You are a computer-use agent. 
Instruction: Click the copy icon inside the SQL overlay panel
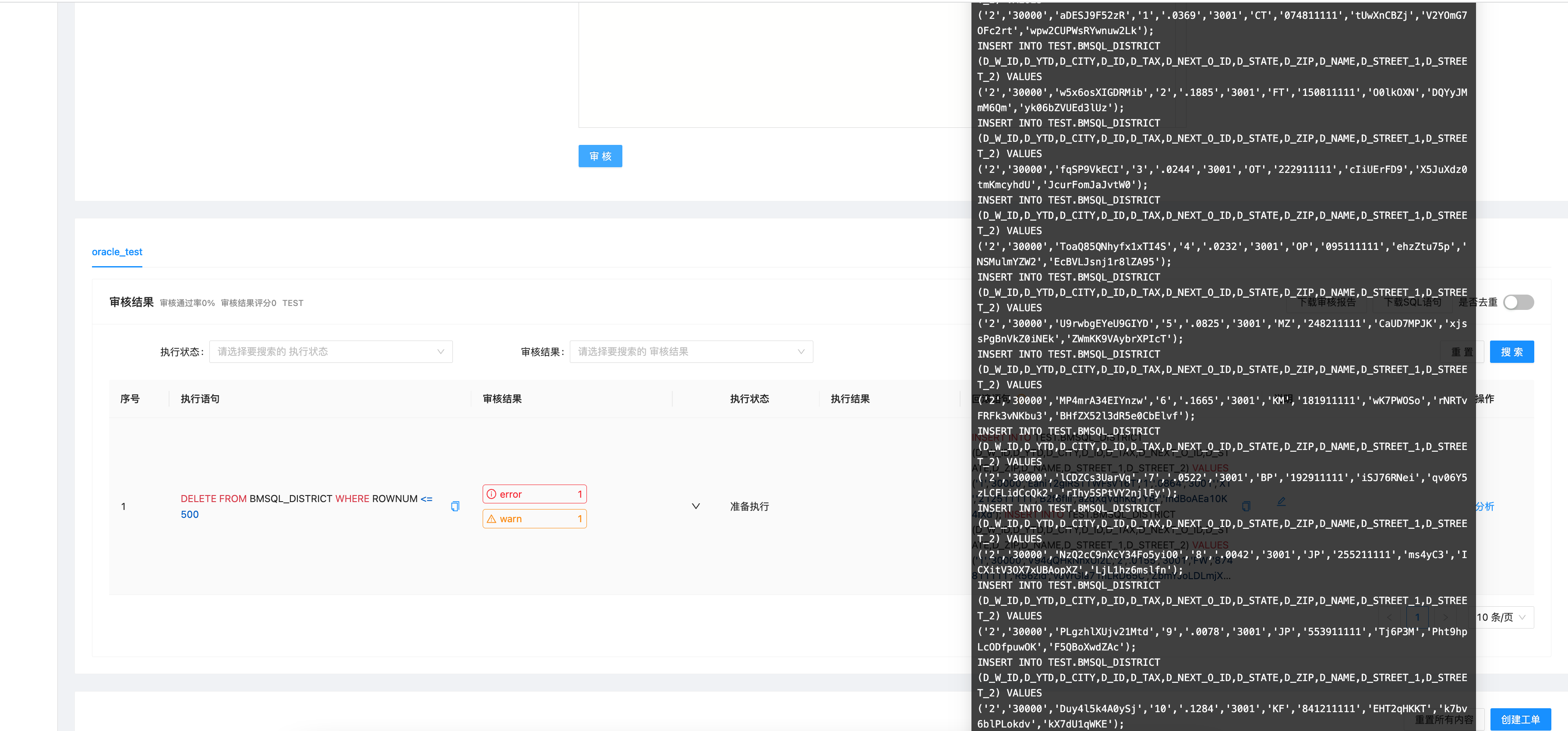(1246, 506)
